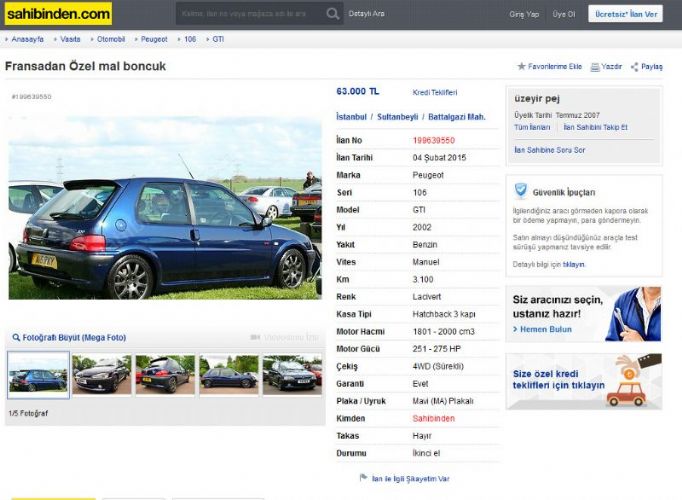Click the Tüm İlanları link

532,127
